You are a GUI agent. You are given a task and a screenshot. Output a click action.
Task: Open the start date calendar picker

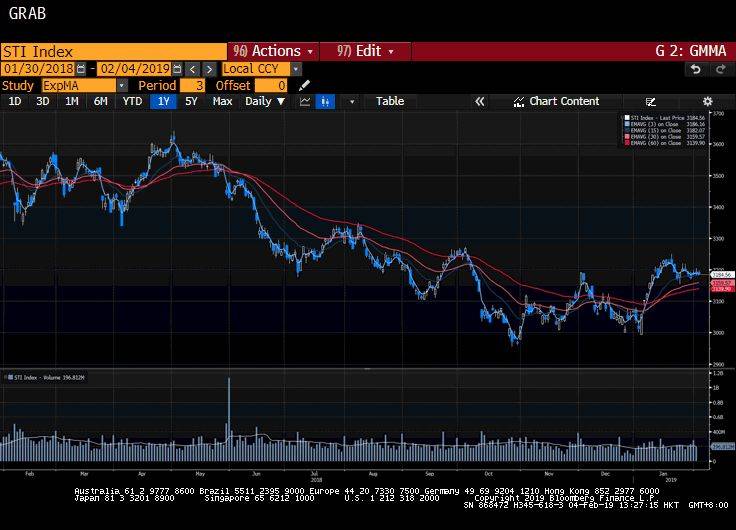coord(81,69)
